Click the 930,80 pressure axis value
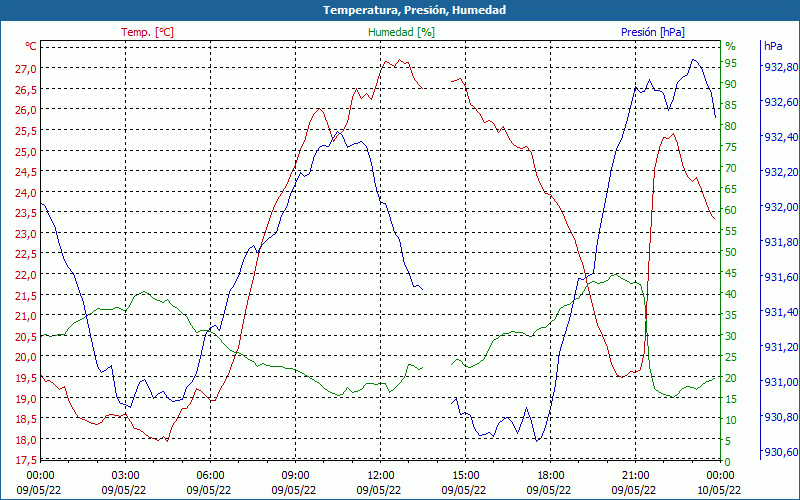This screenshot has height=500, width=800. tap(780, 417)
